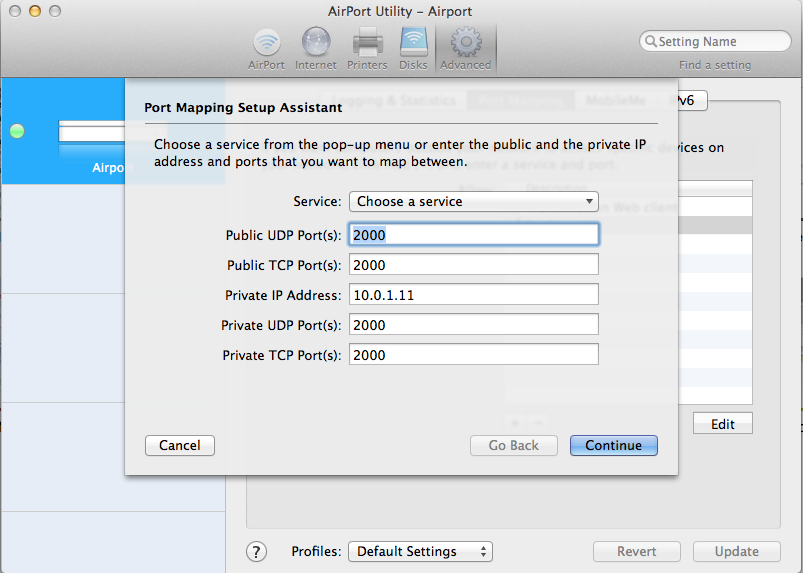The image size is (803, 573).
Task: Click the Update button
Action: pos(736,551)
